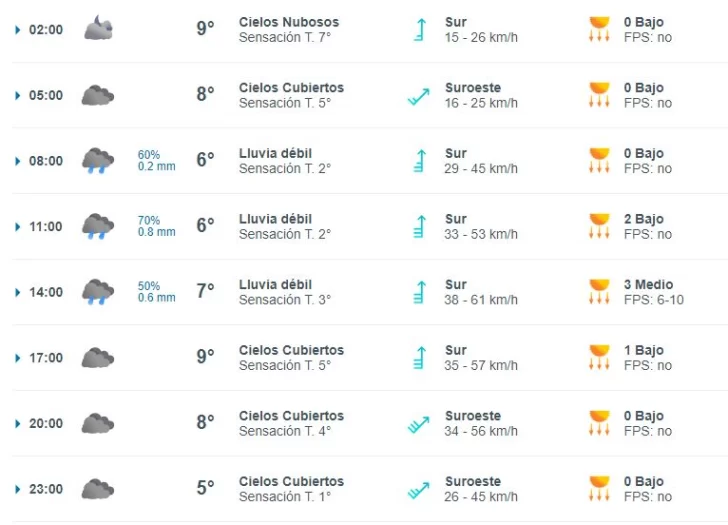Expand the 08:00 forecast row arrow

18,161
